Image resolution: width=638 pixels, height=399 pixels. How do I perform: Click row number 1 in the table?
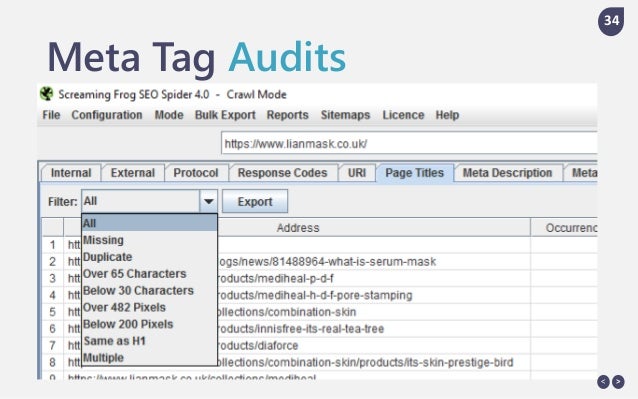tap(52, 244)
